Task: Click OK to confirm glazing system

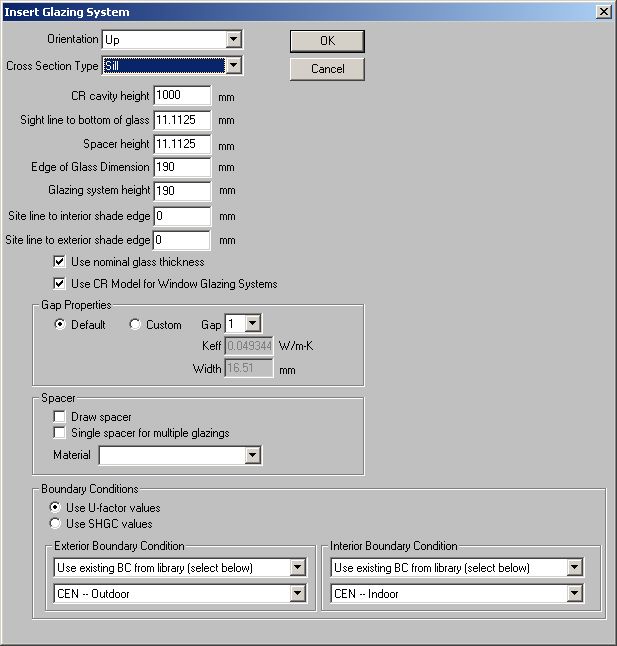Action: [327, 41]
